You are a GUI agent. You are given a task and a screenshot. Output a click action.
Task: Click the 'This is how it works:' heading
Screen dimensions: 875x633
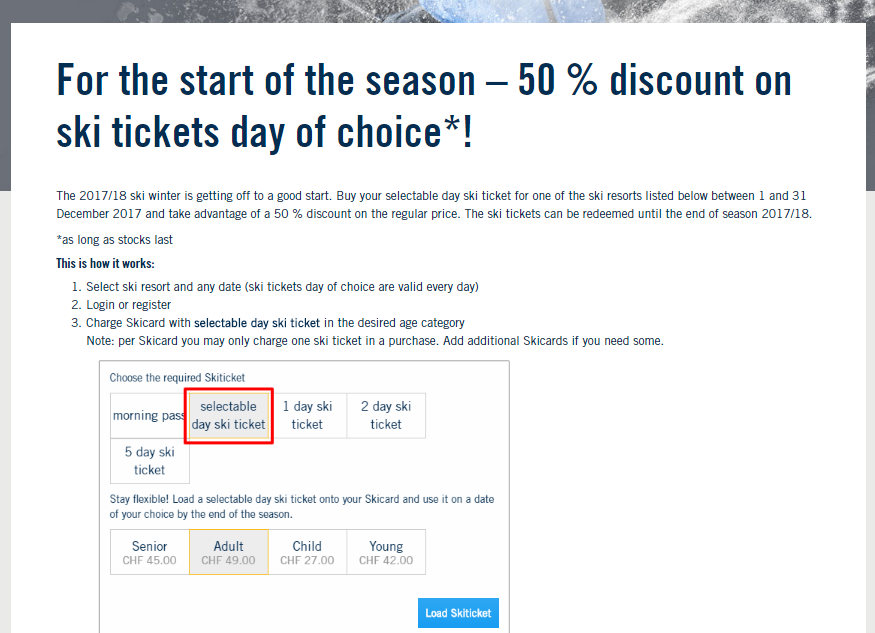(105, 263)
